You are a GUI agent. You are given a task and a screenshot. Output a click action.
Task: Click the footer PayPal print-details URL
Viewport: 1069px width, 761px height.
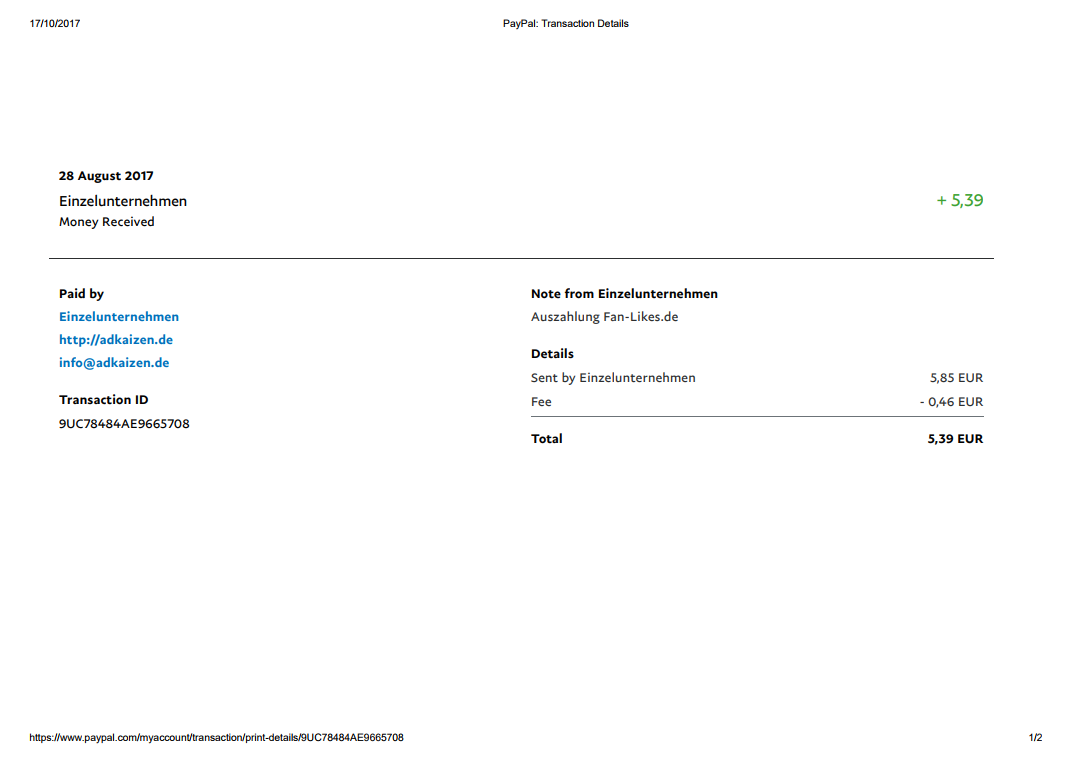(216, 738)
